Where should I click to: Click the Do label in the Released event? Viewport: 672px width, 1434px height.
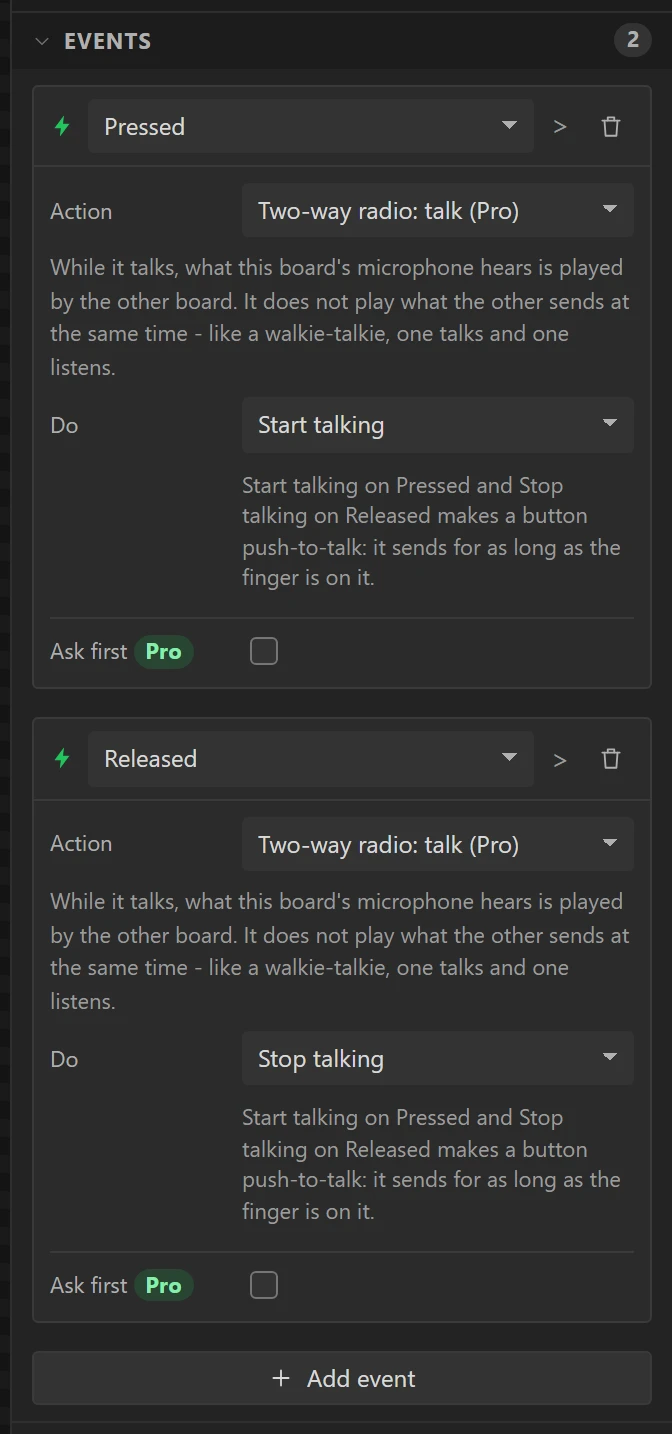coord(64,1059)
